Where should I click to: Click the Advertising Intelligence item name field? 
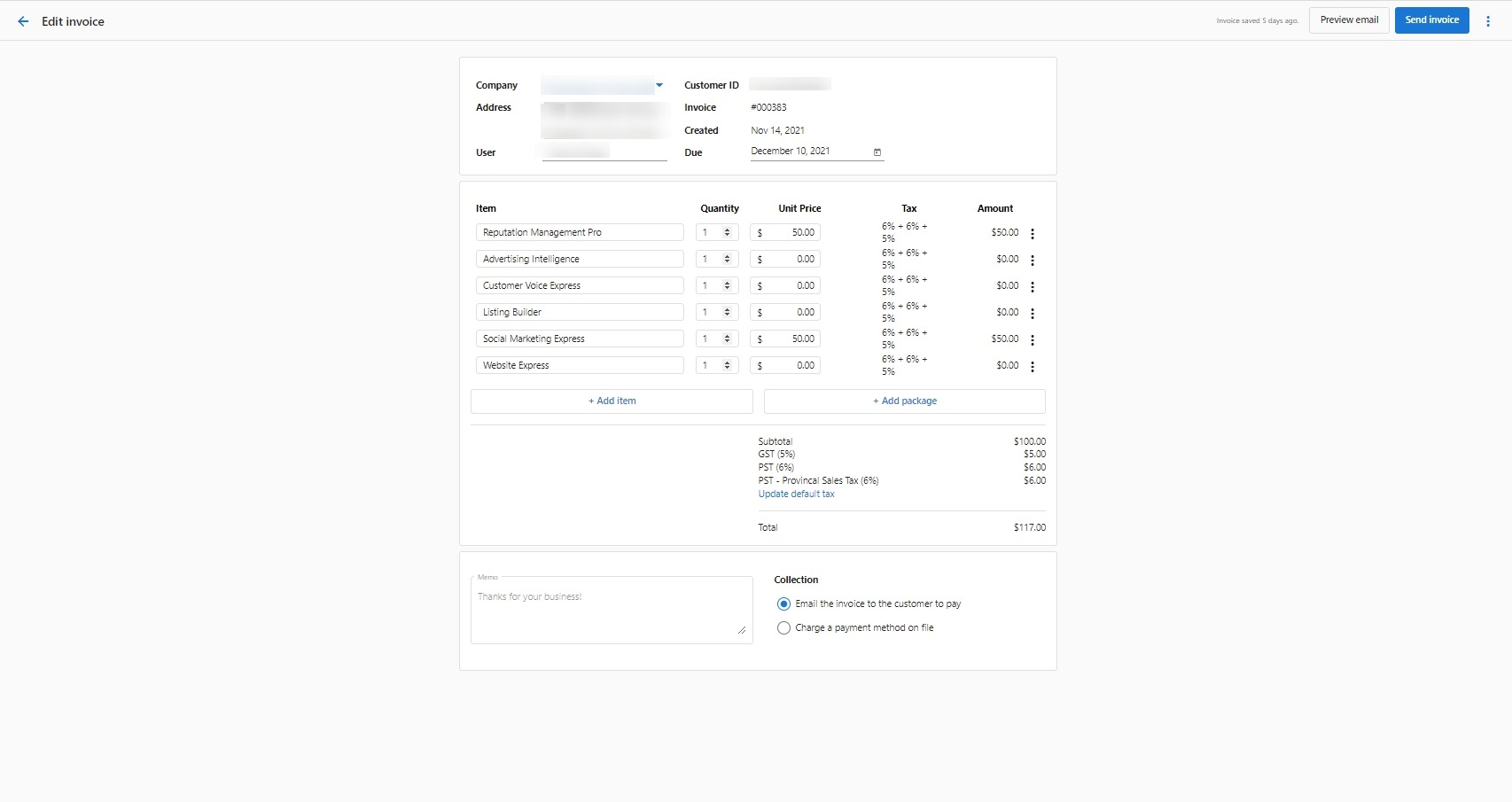click(580, 259)
